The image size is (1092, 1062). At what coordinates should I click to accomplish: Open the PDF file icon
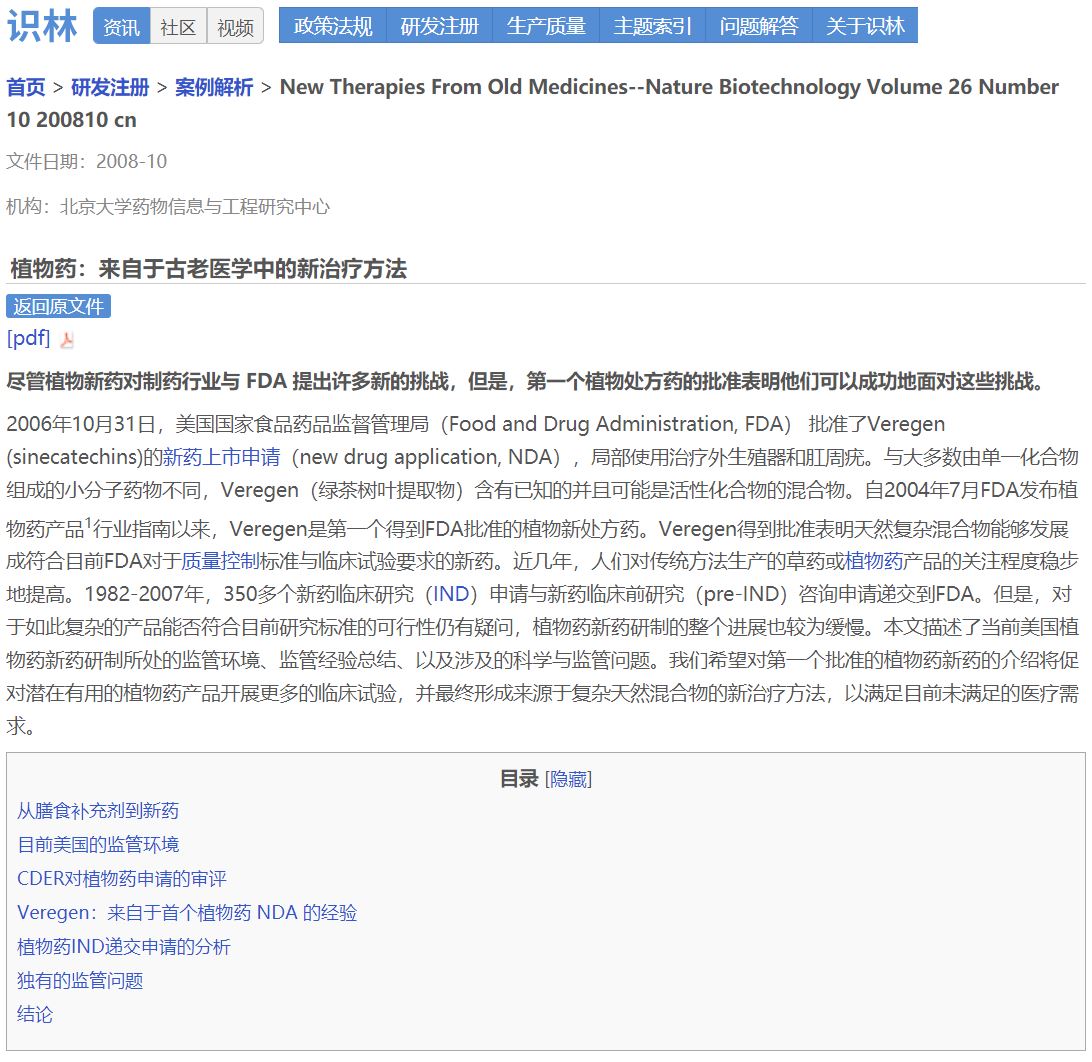(x=68, y=340)
